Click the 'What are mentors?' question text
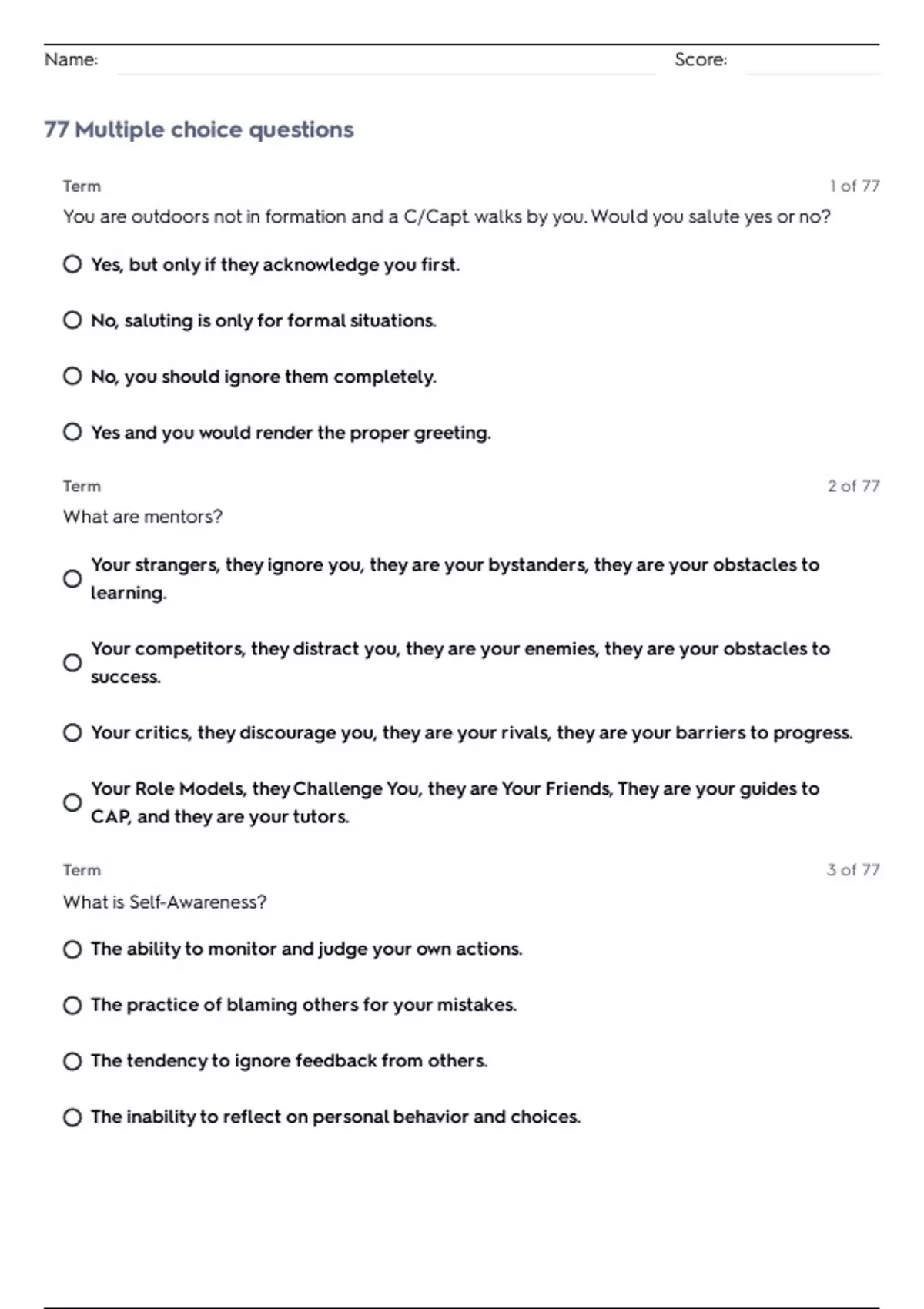The height and width of the screenshot is (1309, 924). [142, 517]
